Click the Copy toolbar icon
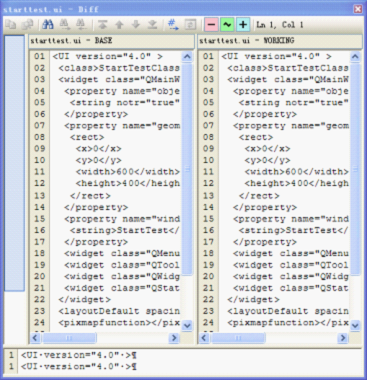This screenshot has width=367, height=380. 11,25
